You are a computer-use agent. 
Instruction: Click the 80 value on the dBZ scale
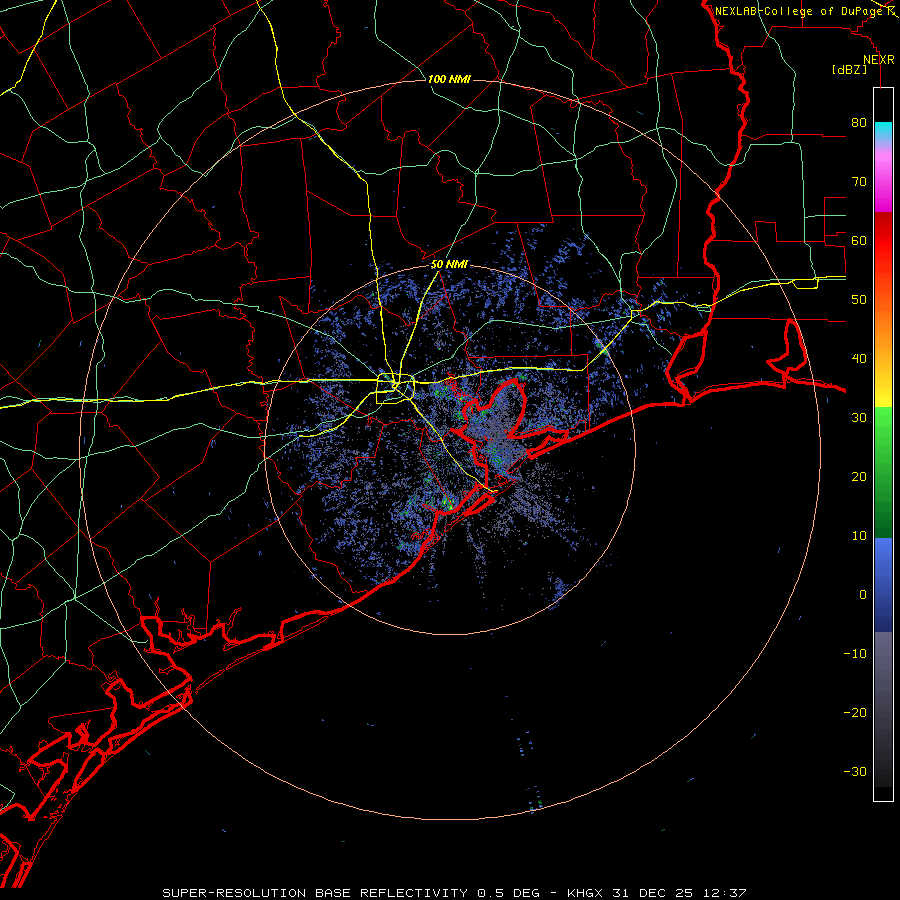[x=859, y=123]
